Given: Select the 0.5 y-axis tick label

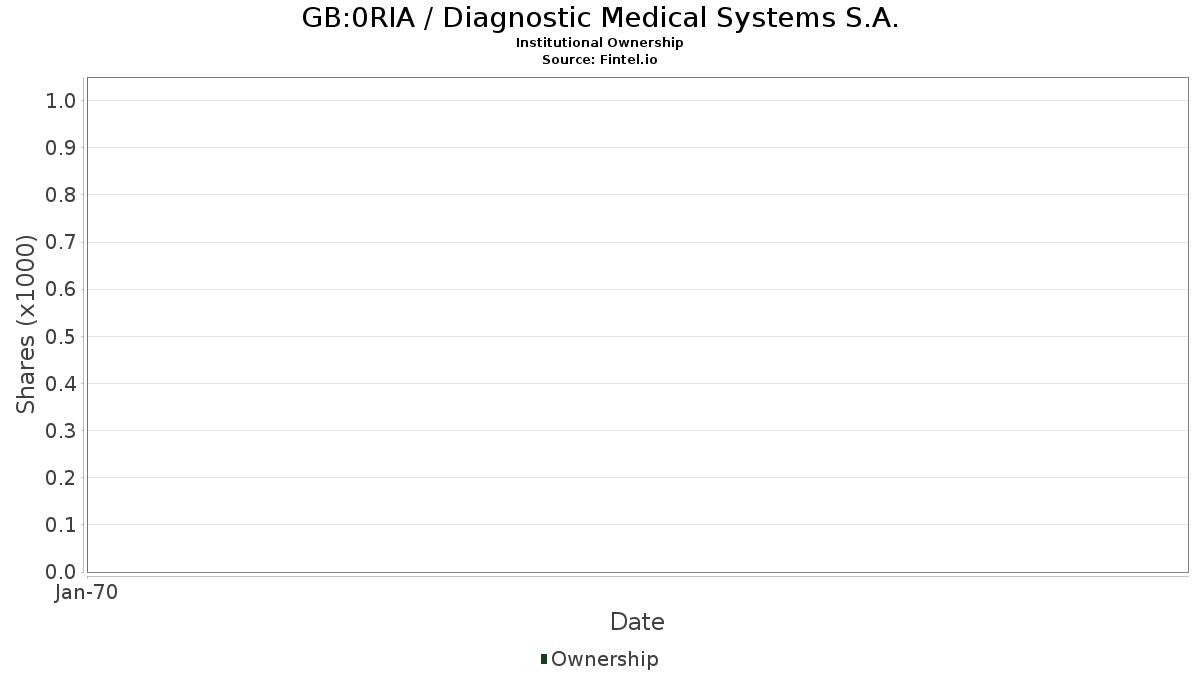Looking at the screenshot, I should (61, 336).
